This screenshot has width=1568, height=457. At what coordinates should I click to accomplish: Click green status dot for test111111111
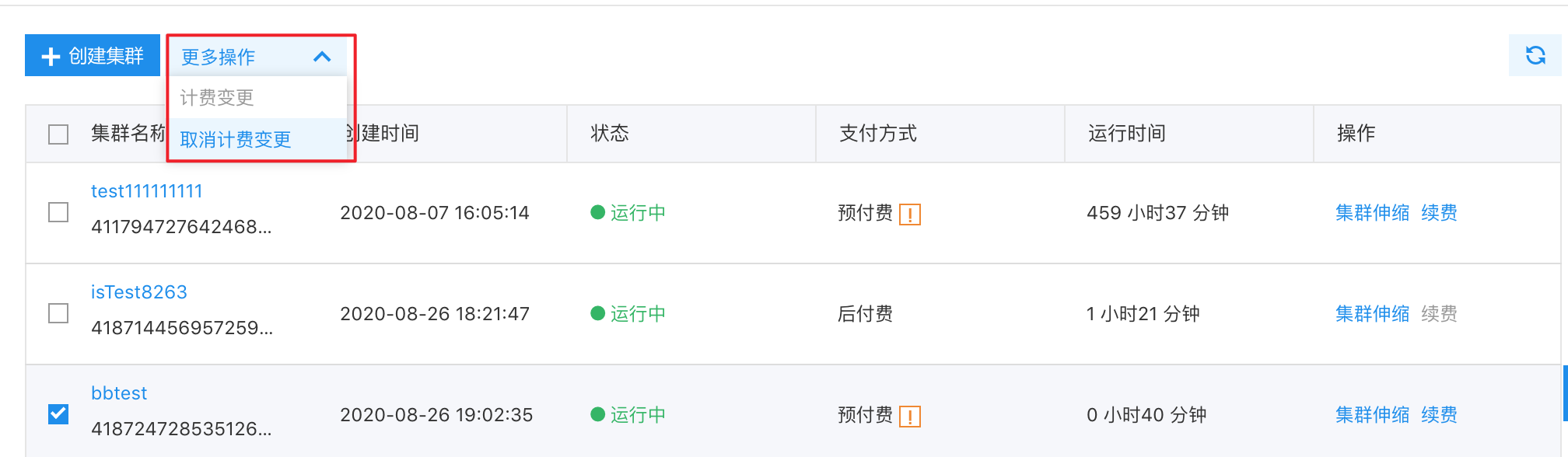pyautogui.click(x=597, y=212)
